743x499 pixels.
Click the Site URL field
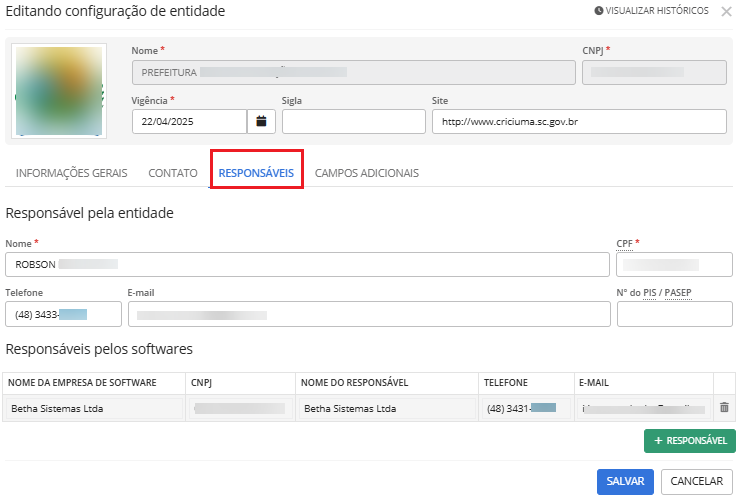click(579, 121)
